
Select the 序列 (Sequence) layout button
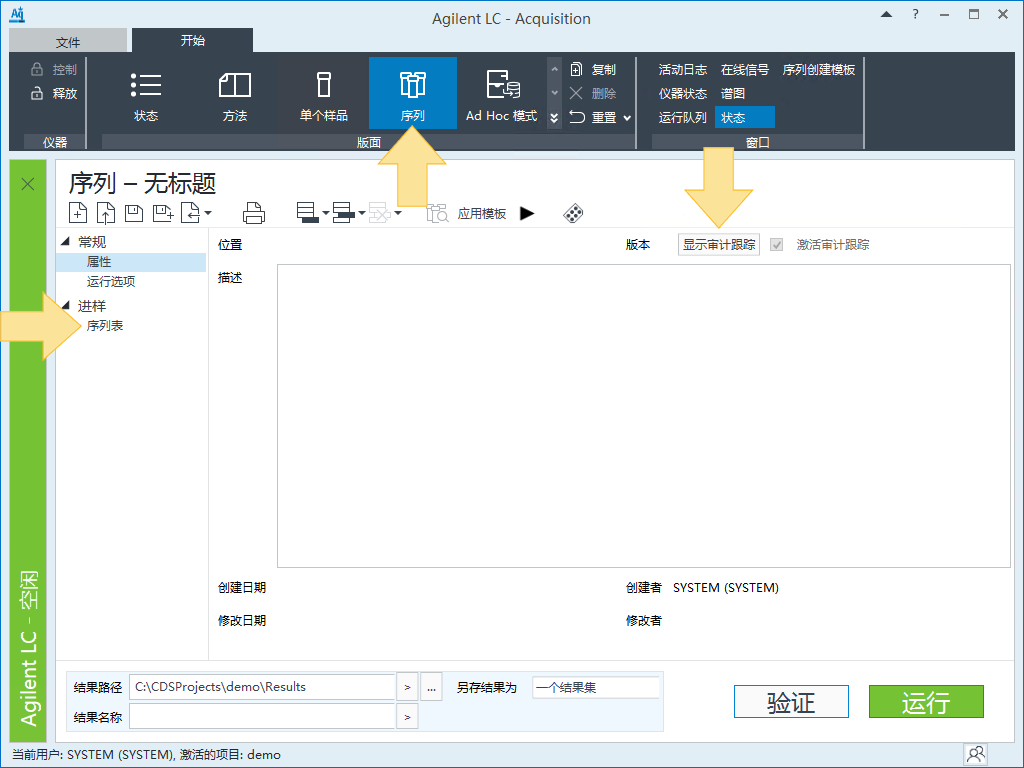pos(412,93)
